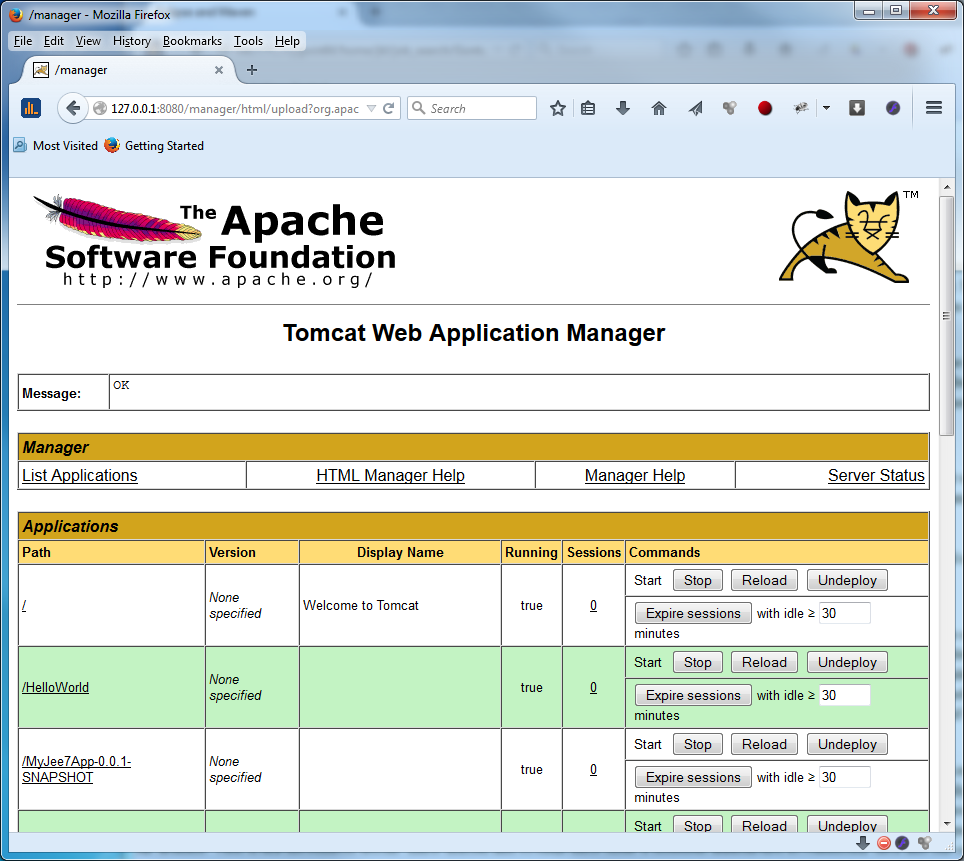Expand dropdown arrow beside the bug icon
This screenshot has height=861, width=964.
[x=826, y=108]
